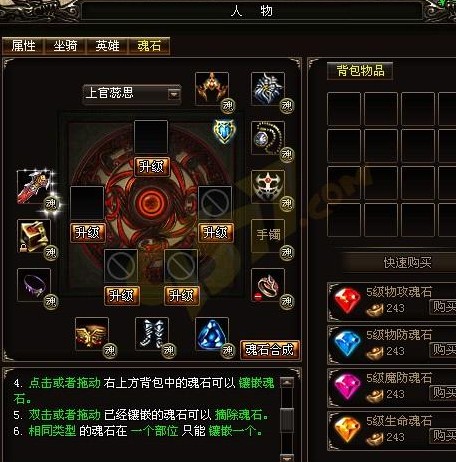Click the golden helmet equipment icon

pyautogui.click(x=212, y=89)
